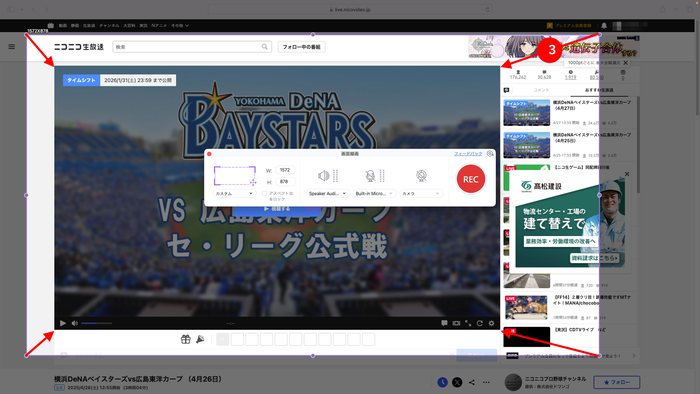Viewport: 700px width, 394px height.
Task: Open recorder settings gear icon
Action: (490, 153)
